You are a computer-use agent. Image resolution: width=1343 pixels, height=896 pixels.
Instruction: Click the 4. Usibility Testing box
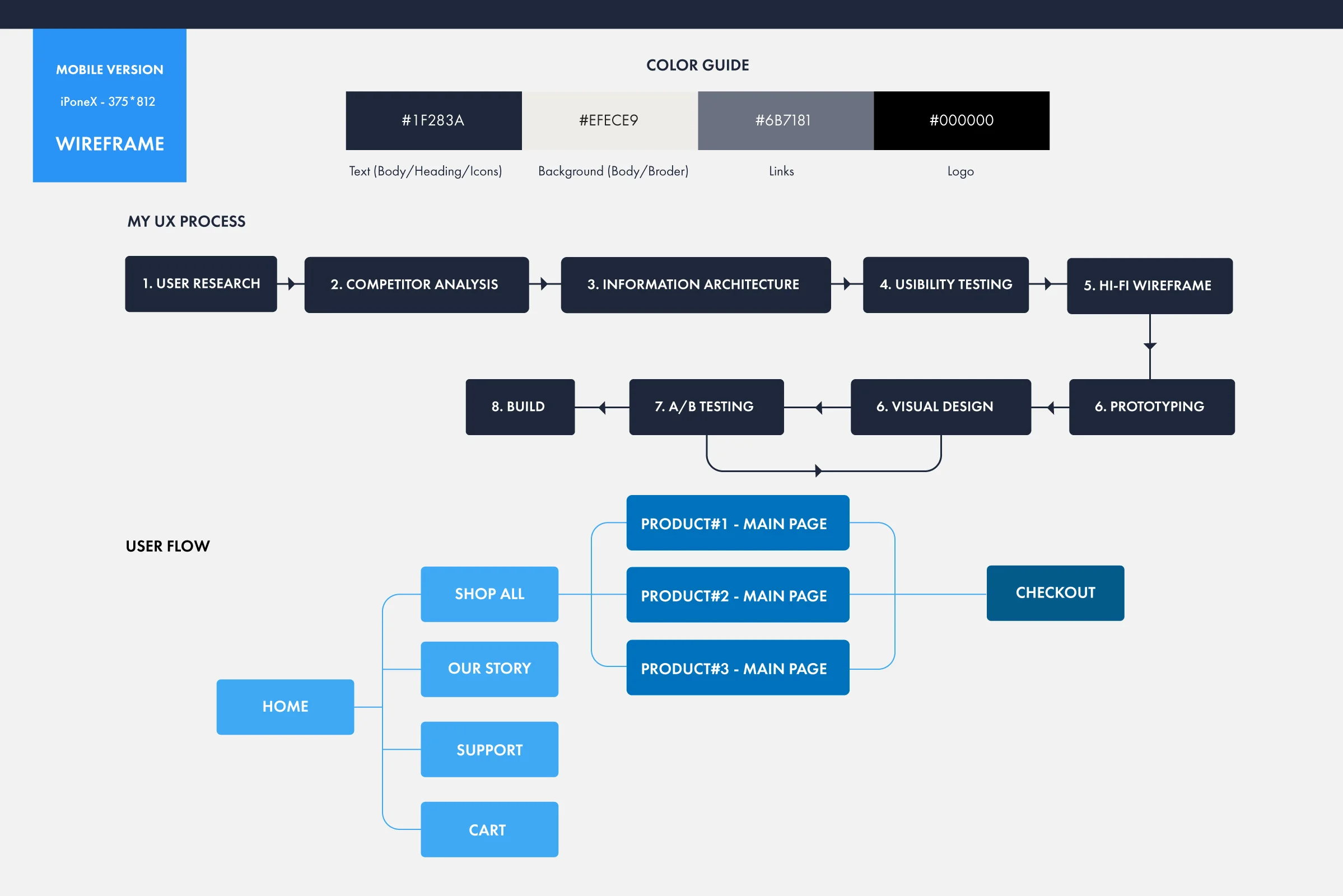pyautogui.click(x=945, y=284)
